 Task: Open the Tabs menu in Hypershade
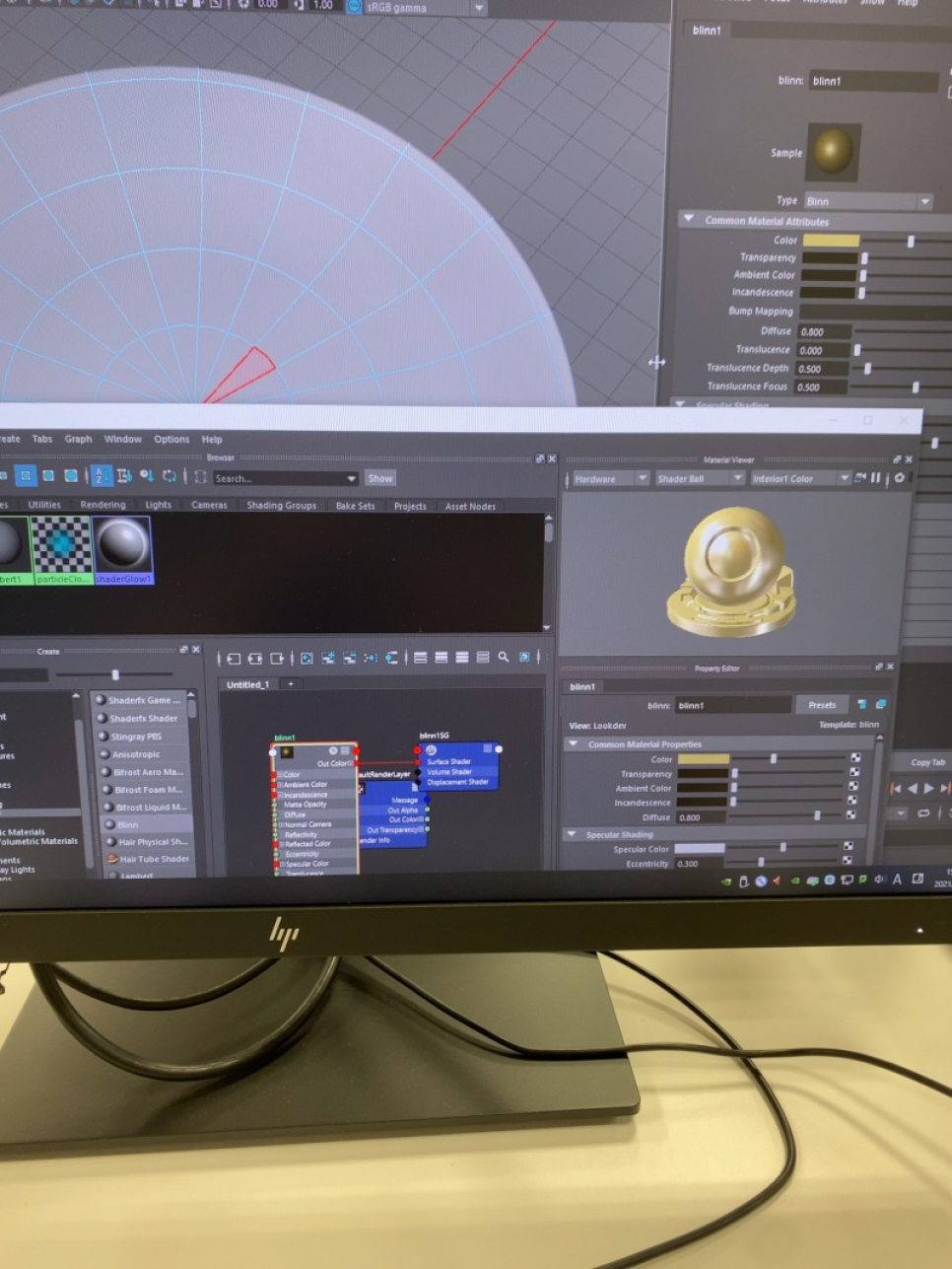pyautogui.click(x=42, y=439)
